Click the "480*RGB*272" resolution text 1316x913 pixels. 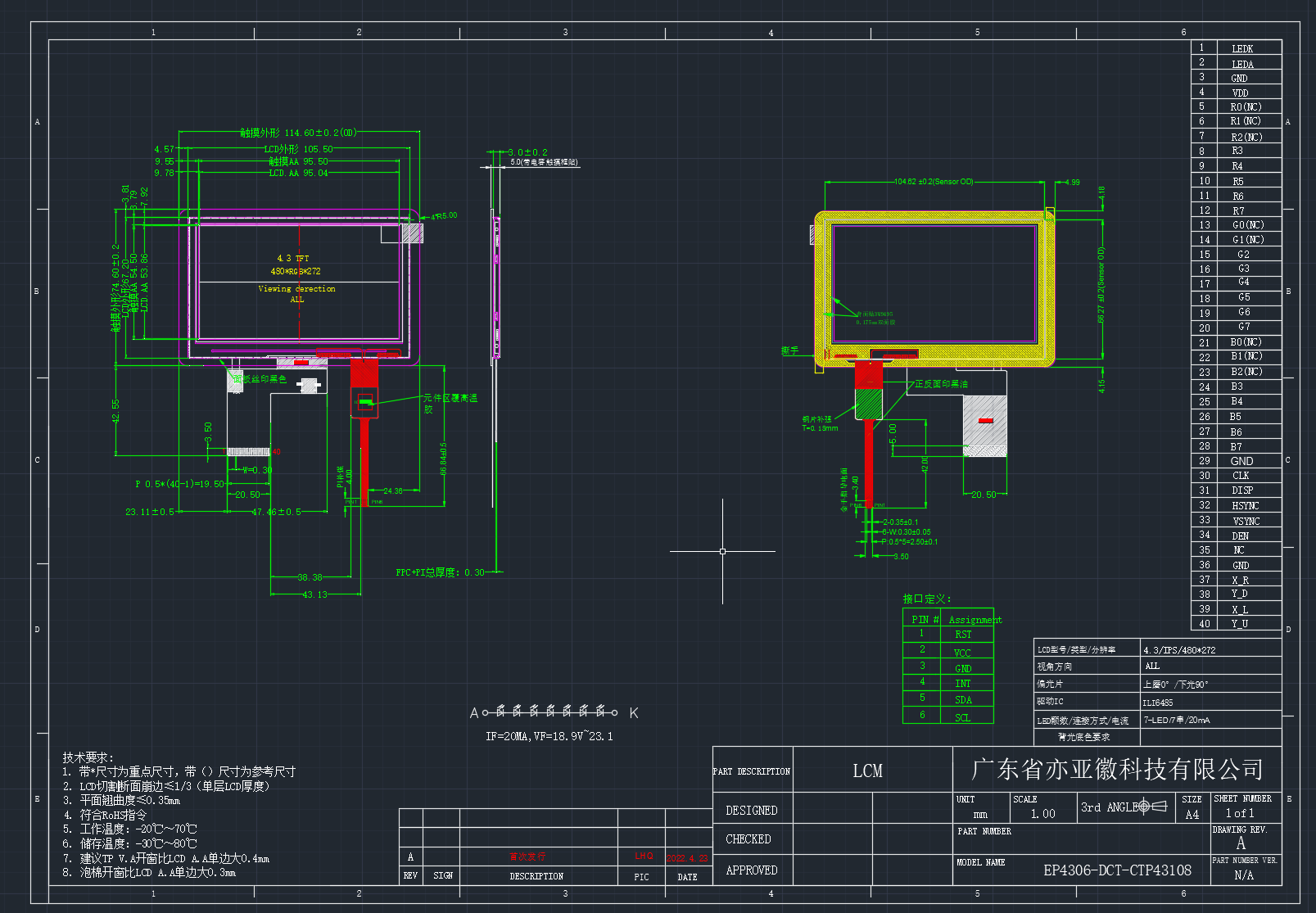pyautogui.click(x=296, y=271)
